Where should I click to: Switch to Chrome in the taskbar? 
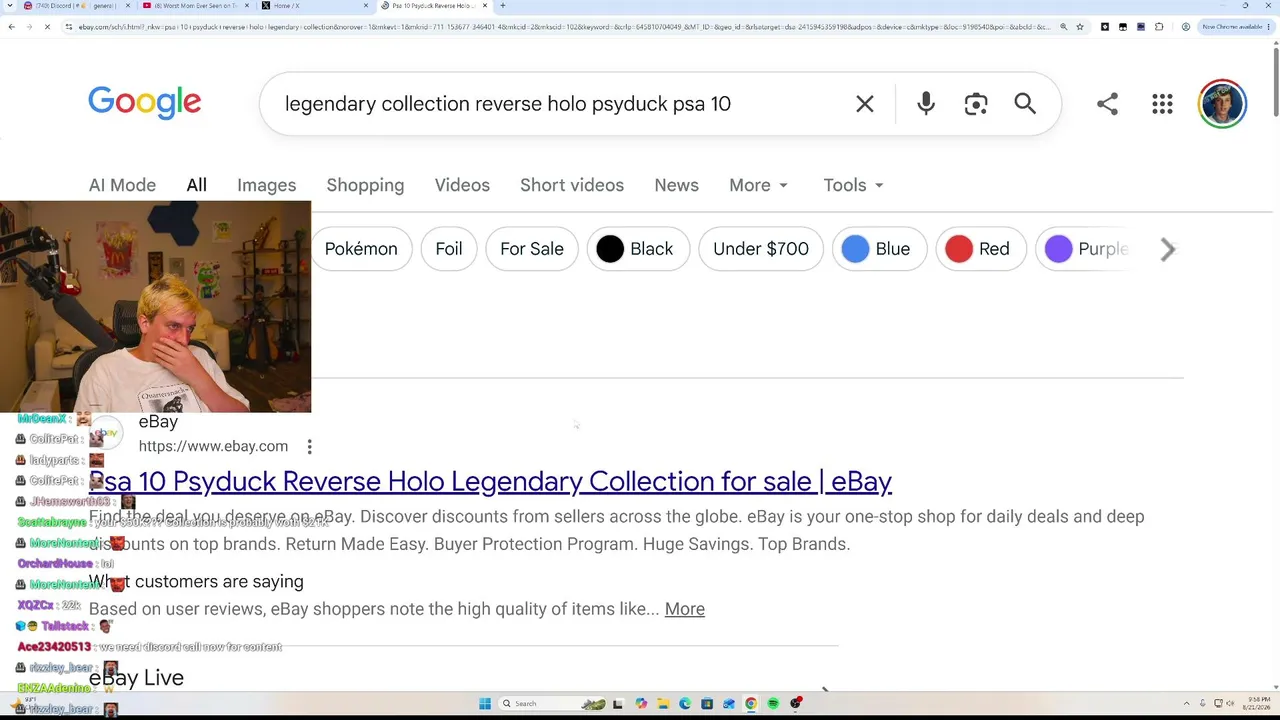coord(751,704)
